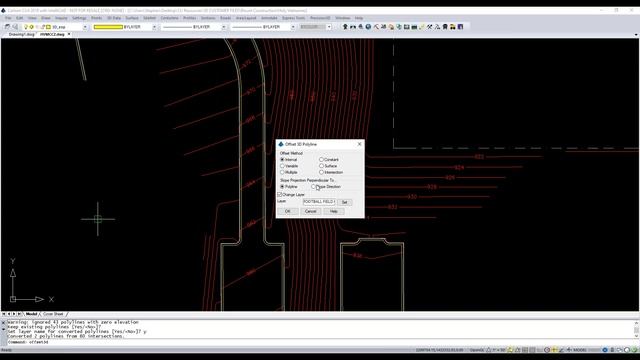Click the MODEL toggle in status bar
Viewport: 640px width, 360px height.
(580, 350)
